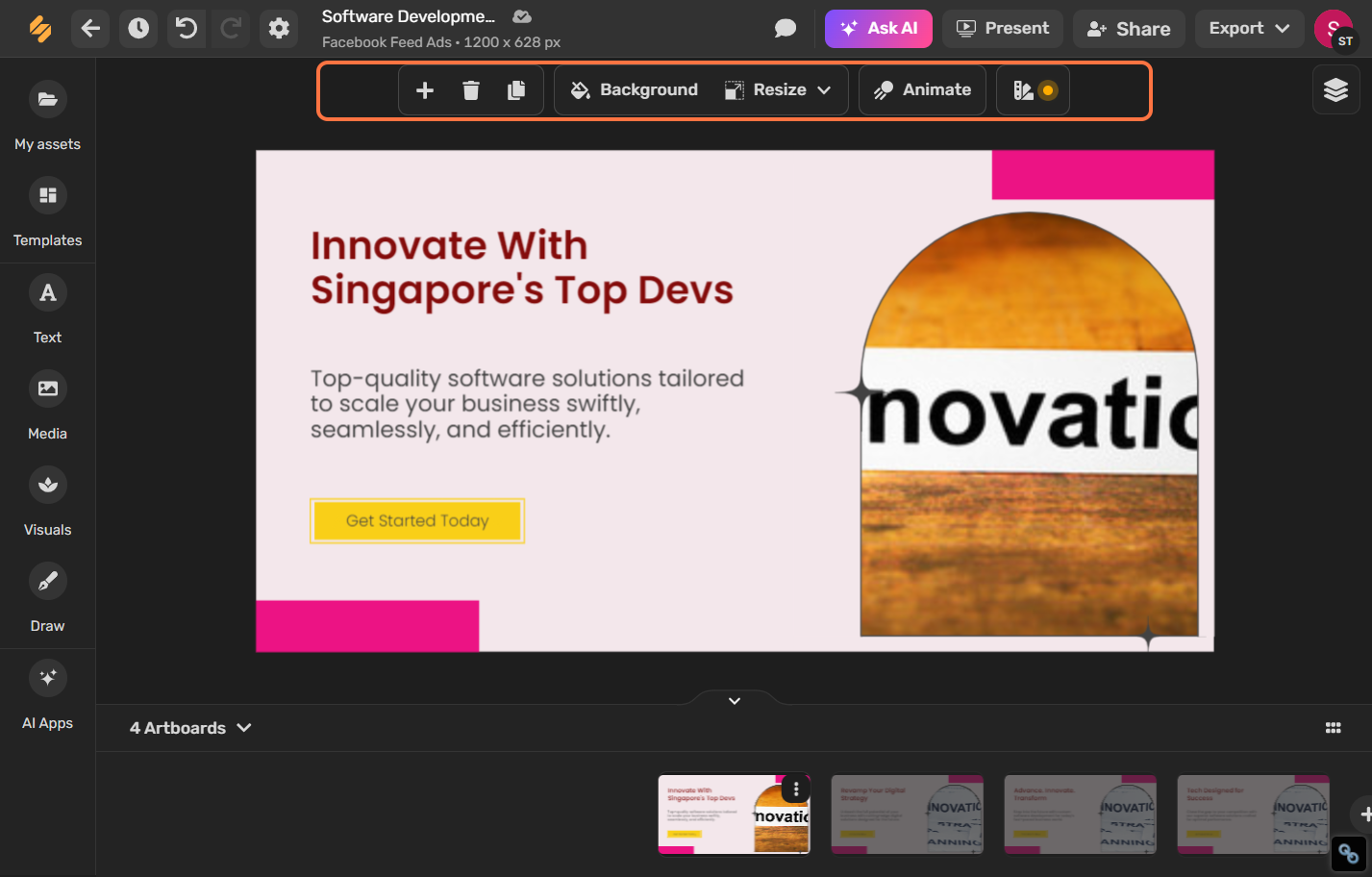Click the Ask AI button
Image resolution: width=1372 pixels, height=877 pixels.
pyautogui.click(x=878, y=29)
